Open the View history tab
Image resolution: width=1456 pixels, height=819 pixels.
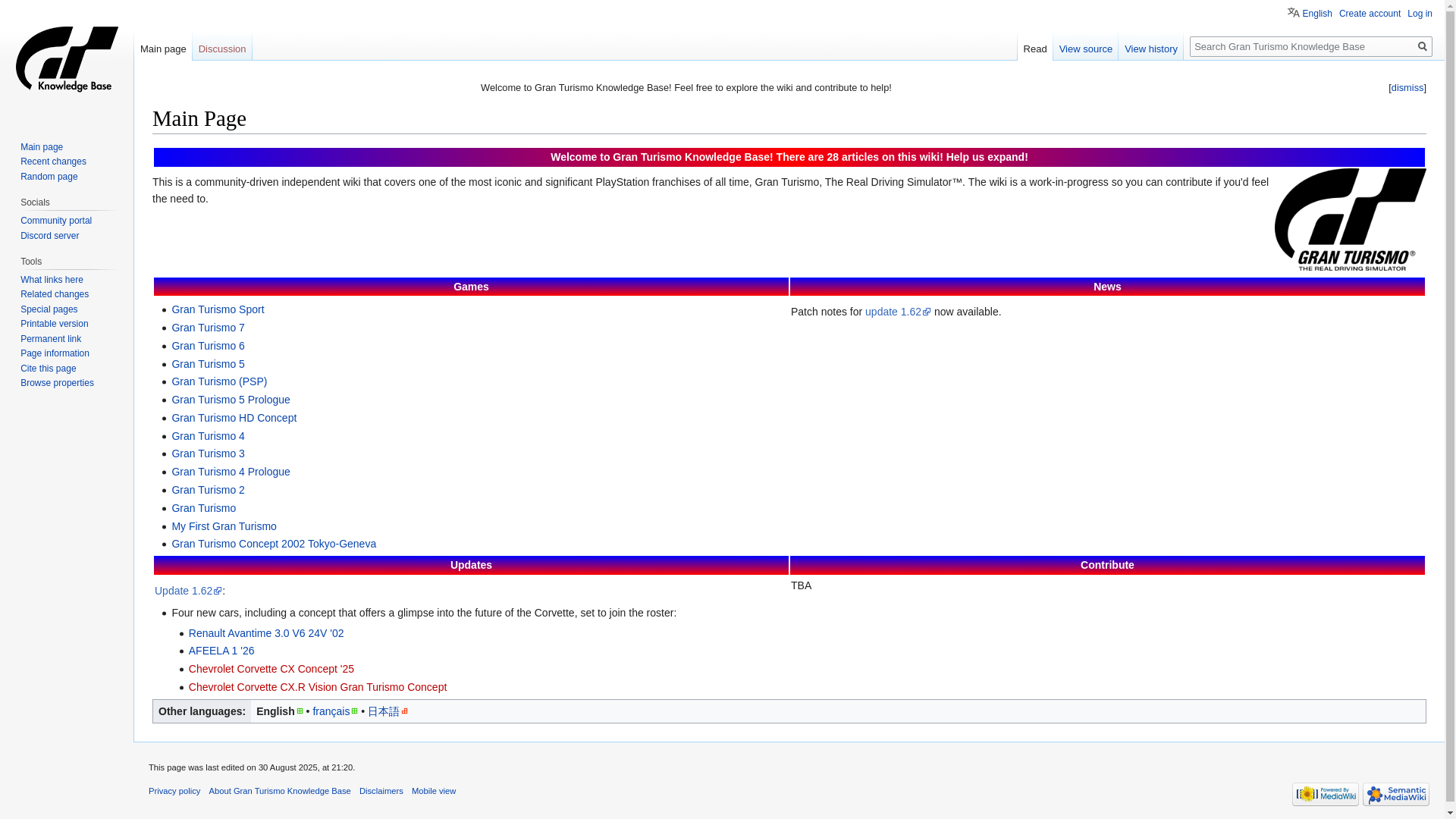pyautogui.click(x=1151, y=49)
